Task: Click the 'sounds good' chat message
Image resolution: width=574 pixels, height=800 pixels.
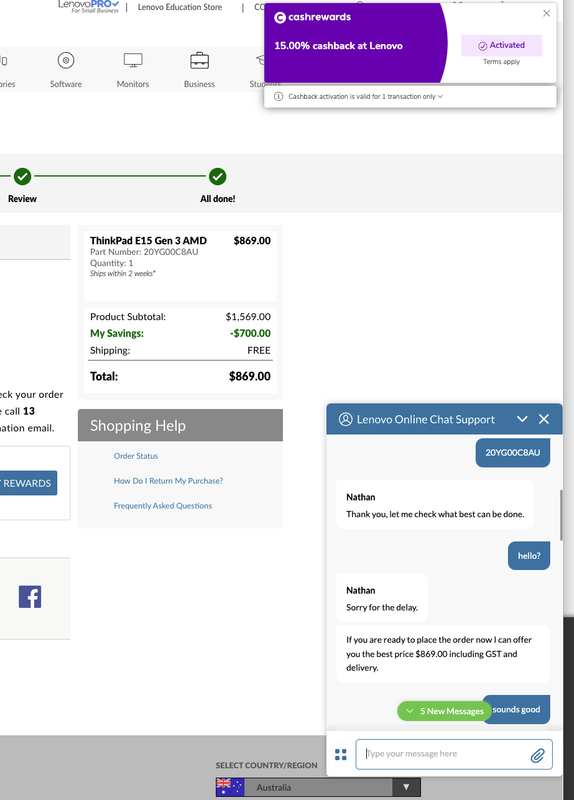Action: 516,709
